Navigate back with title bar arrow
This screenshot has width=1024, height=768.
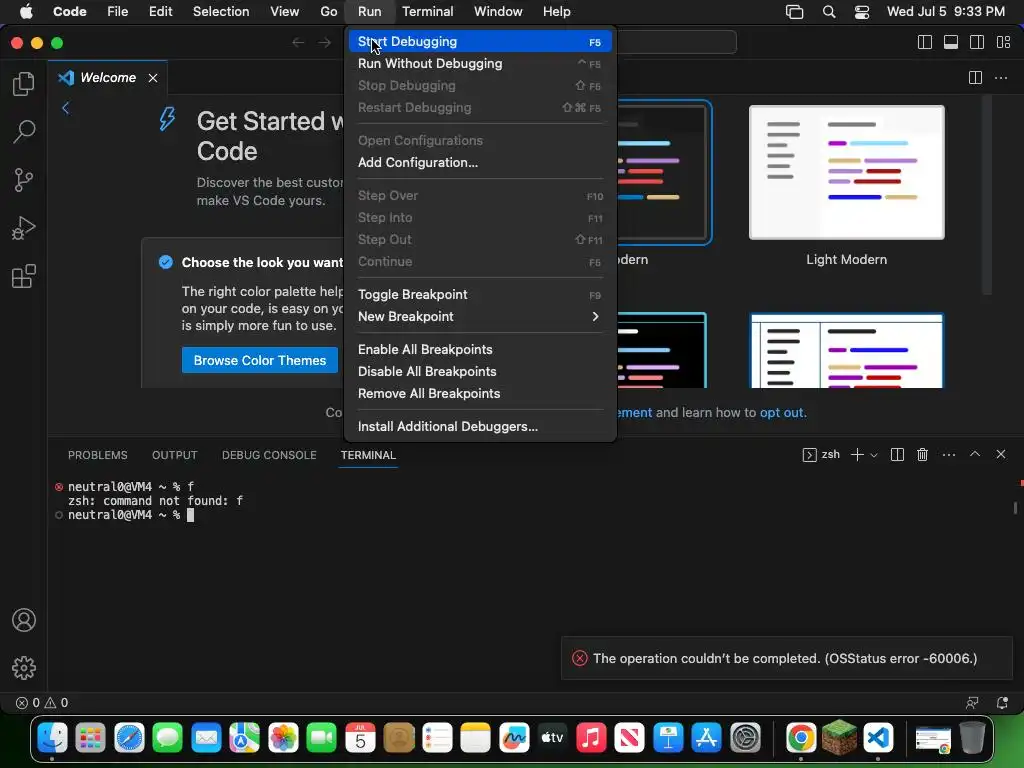[x=298, y=42]
